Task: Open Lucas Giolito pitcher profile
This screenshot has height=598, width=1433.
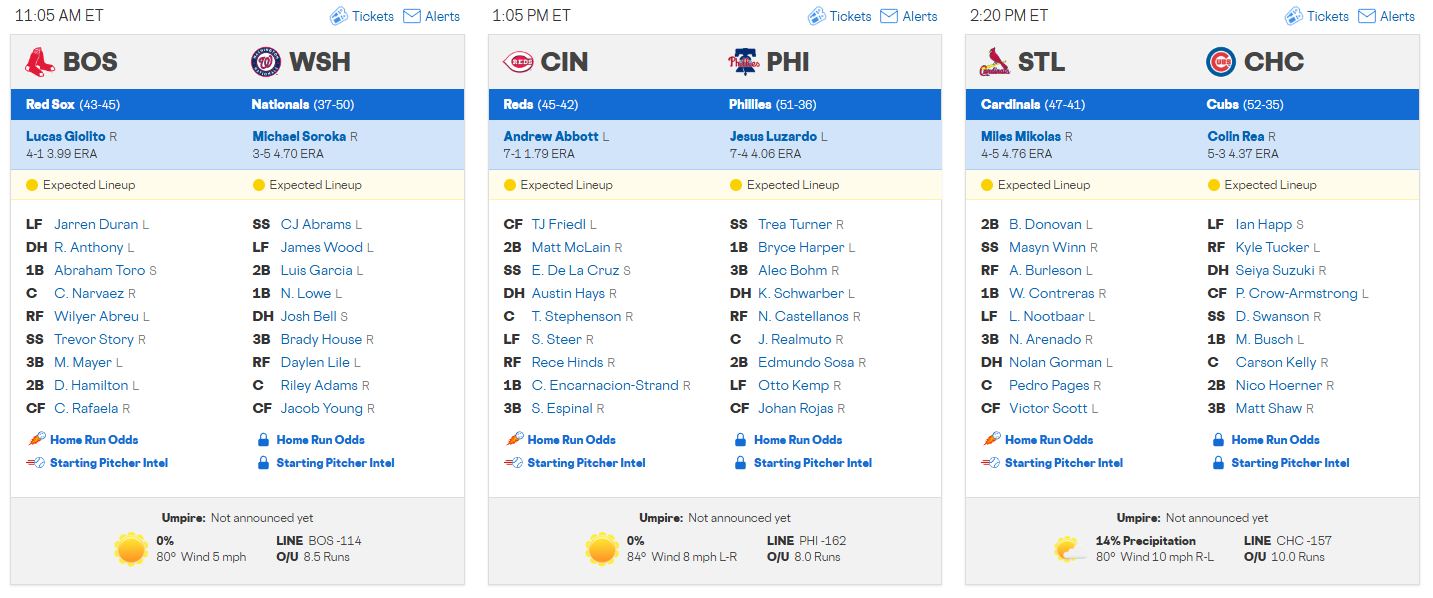Action: 66,136
